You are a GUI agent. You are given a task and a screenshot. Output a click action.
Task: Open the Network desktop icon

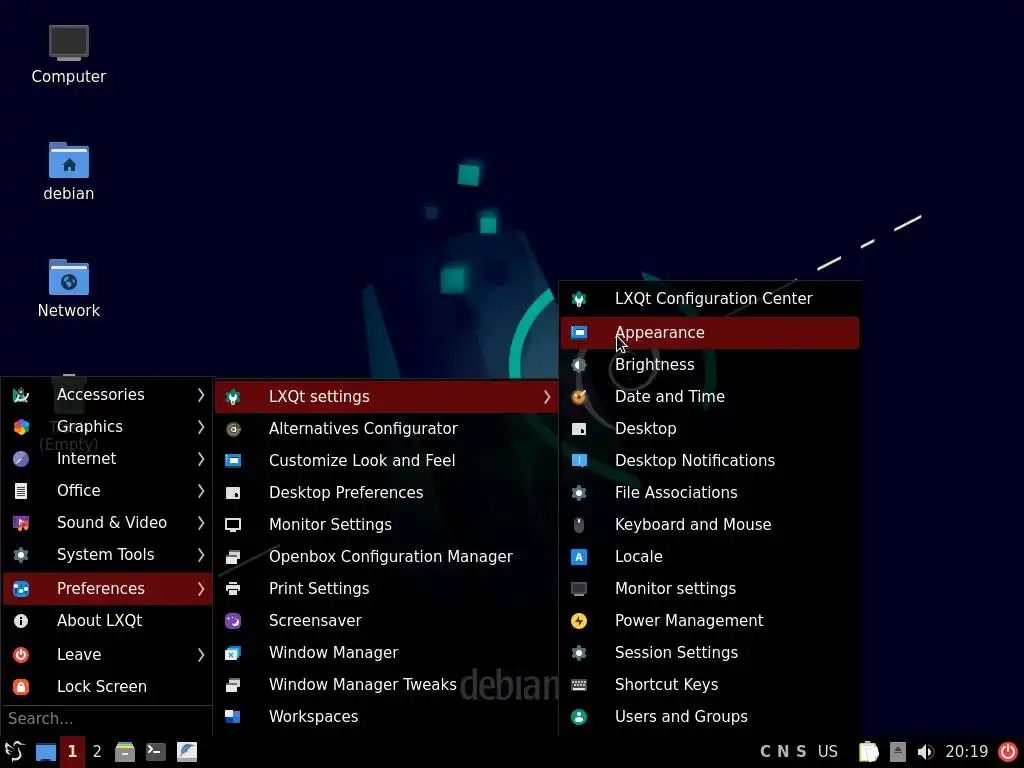coord(69,289)
